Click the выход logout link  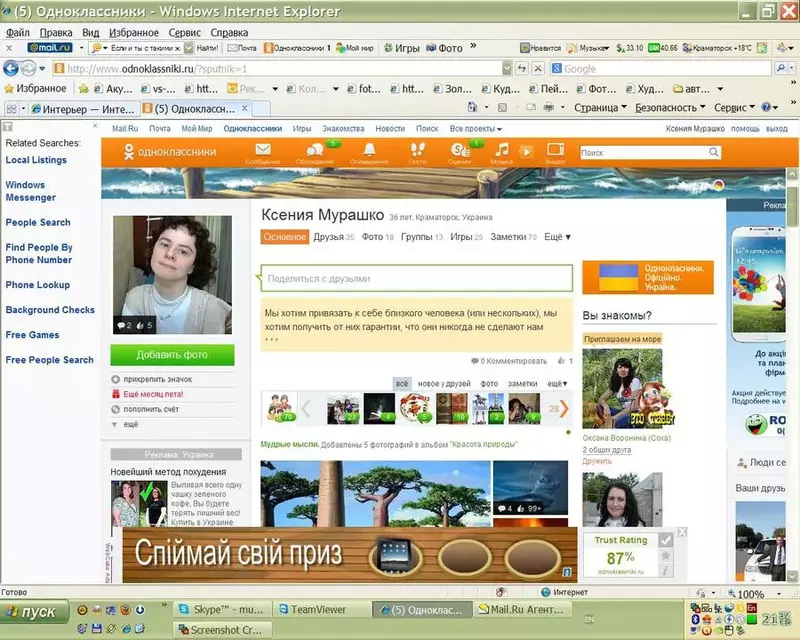click(777, 129)
